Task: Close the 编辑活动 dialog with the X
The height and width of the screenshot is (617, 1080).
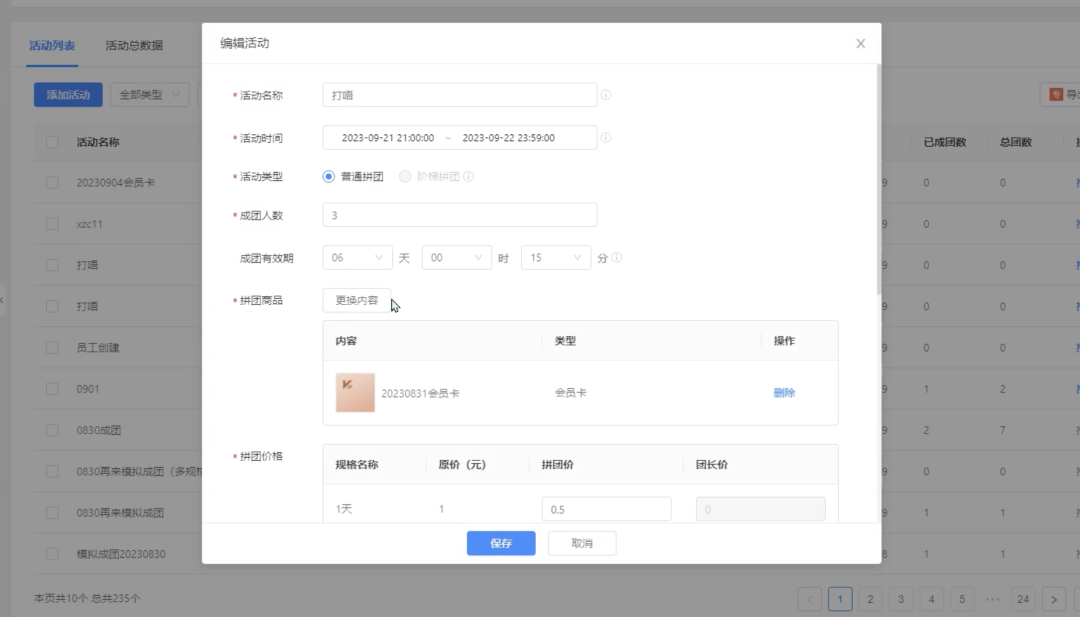Action: tap(860, 43)
